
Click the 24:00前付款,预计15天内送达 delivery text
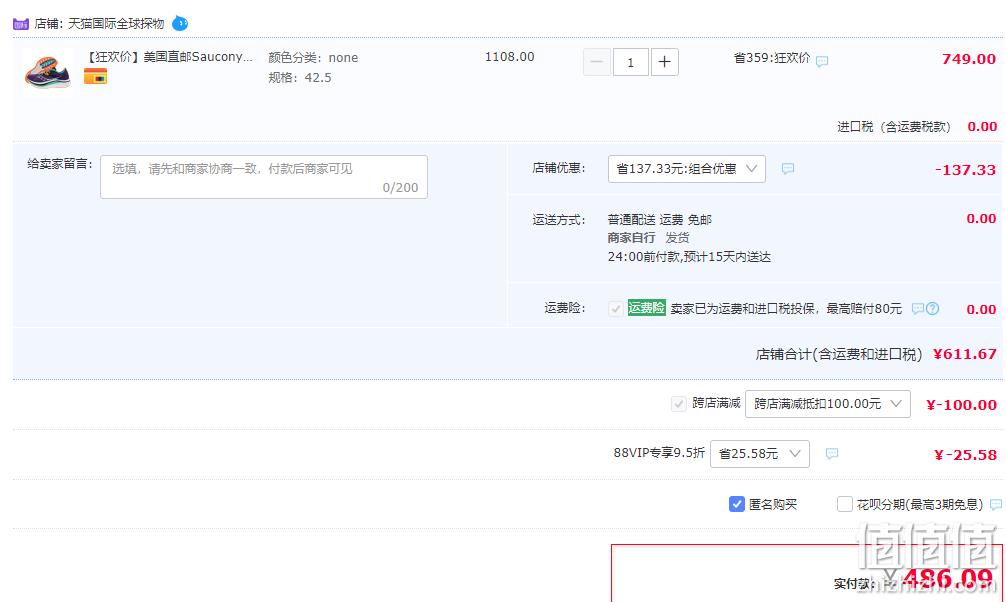coord(689,257)
